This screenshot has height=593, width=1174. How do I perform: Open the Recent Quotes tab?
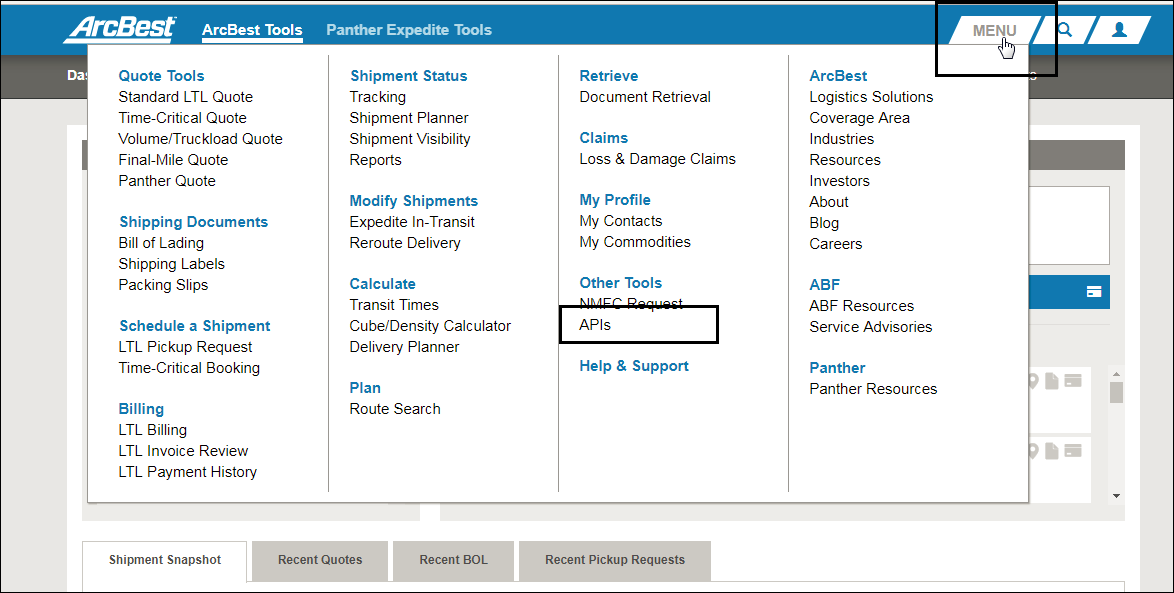click(320, 560)
